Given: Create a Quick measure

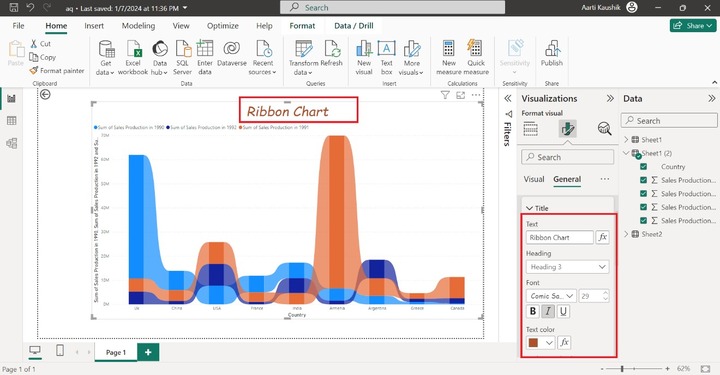Looking at the screenshot, I should point(476,57).
